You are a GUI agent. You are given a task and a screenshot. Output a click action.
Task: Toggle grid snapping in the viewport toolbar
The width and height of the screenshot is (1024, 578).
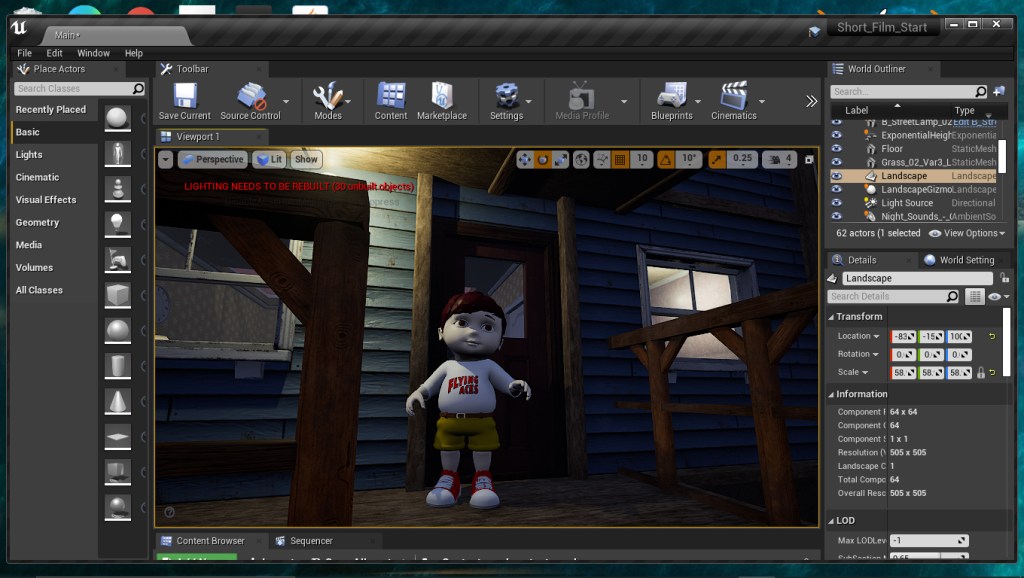tap(619, 159)
